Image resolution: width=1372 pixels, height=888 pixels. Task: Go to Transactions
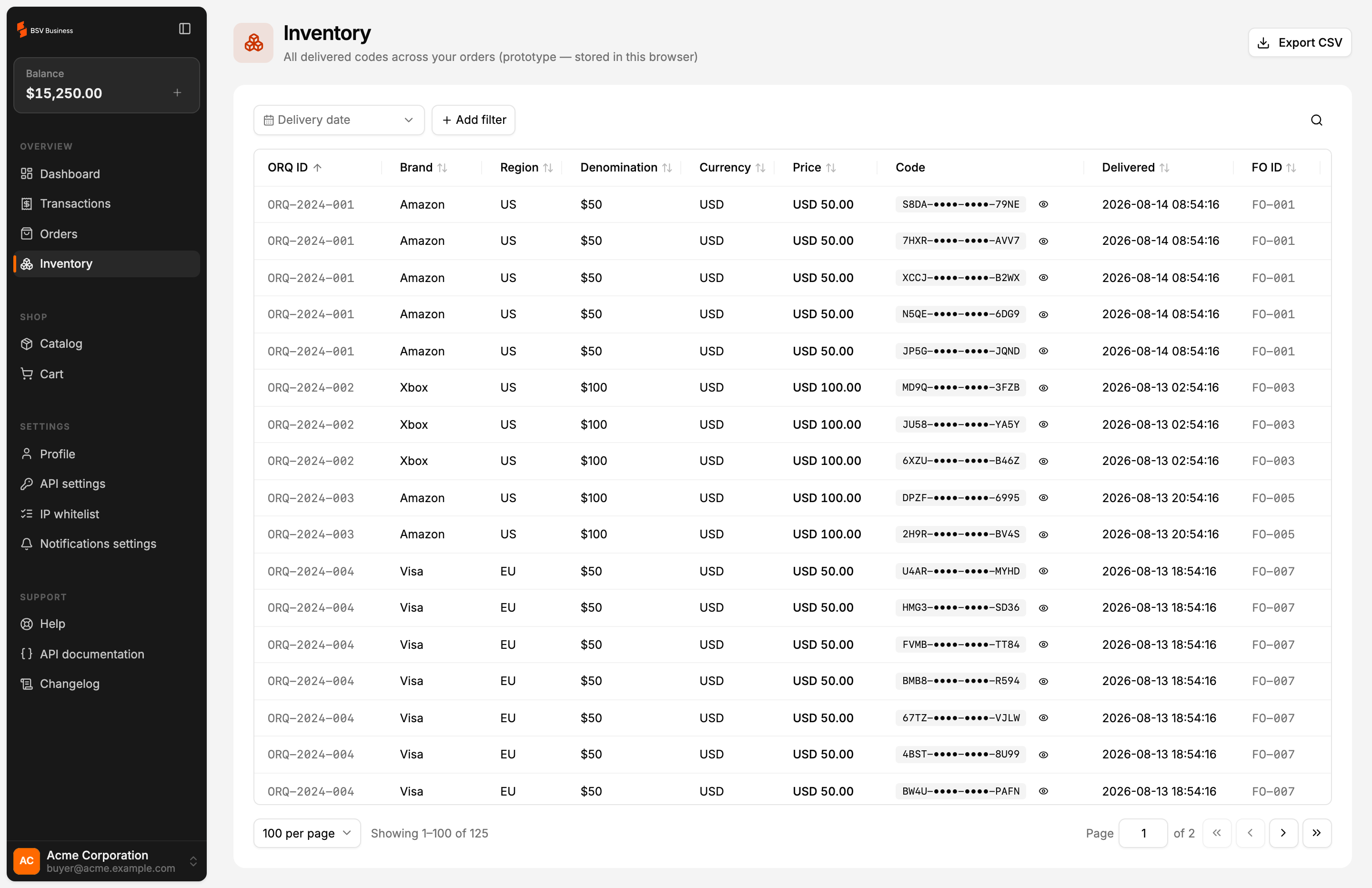(x=107, y=203)
